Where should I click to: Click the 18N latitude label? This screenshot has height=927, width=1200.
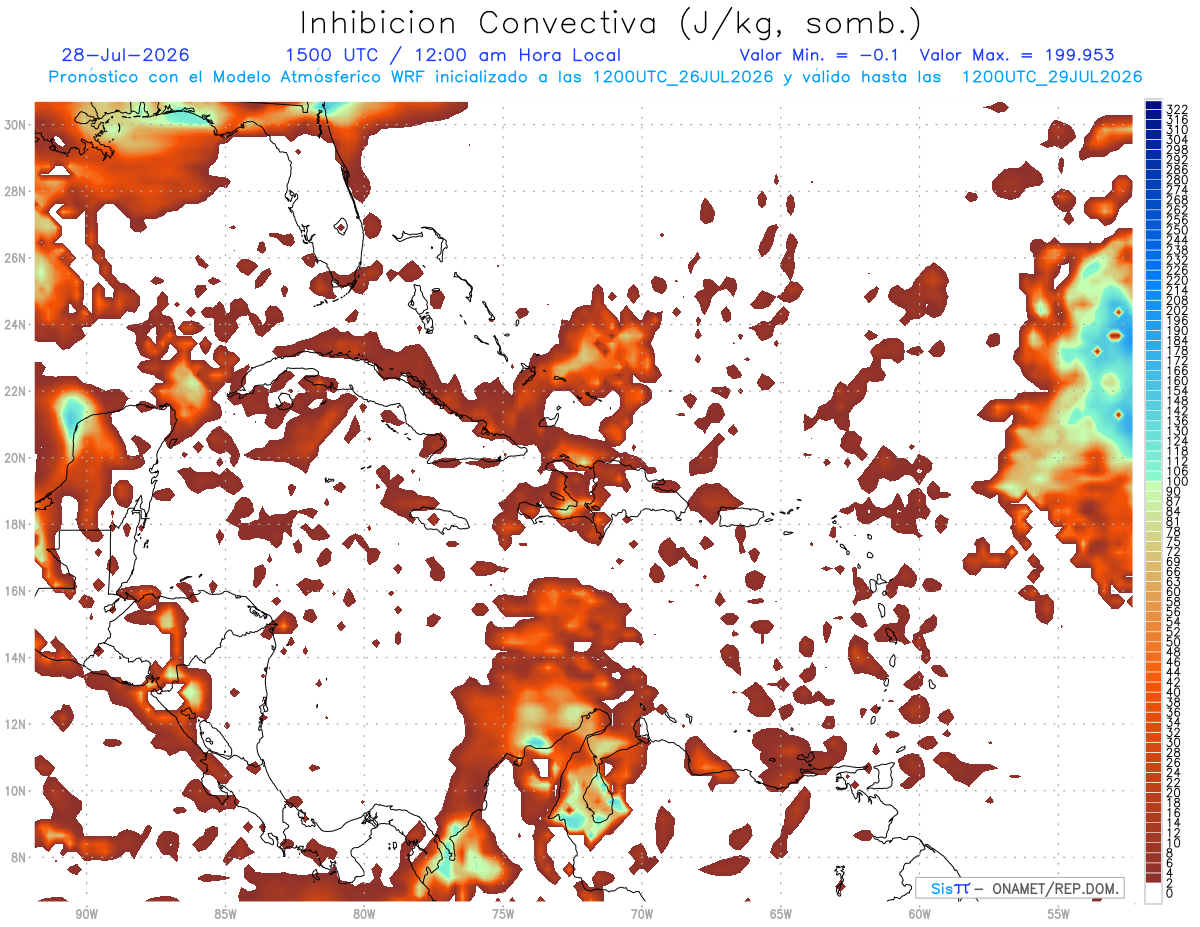coord(16,524)
